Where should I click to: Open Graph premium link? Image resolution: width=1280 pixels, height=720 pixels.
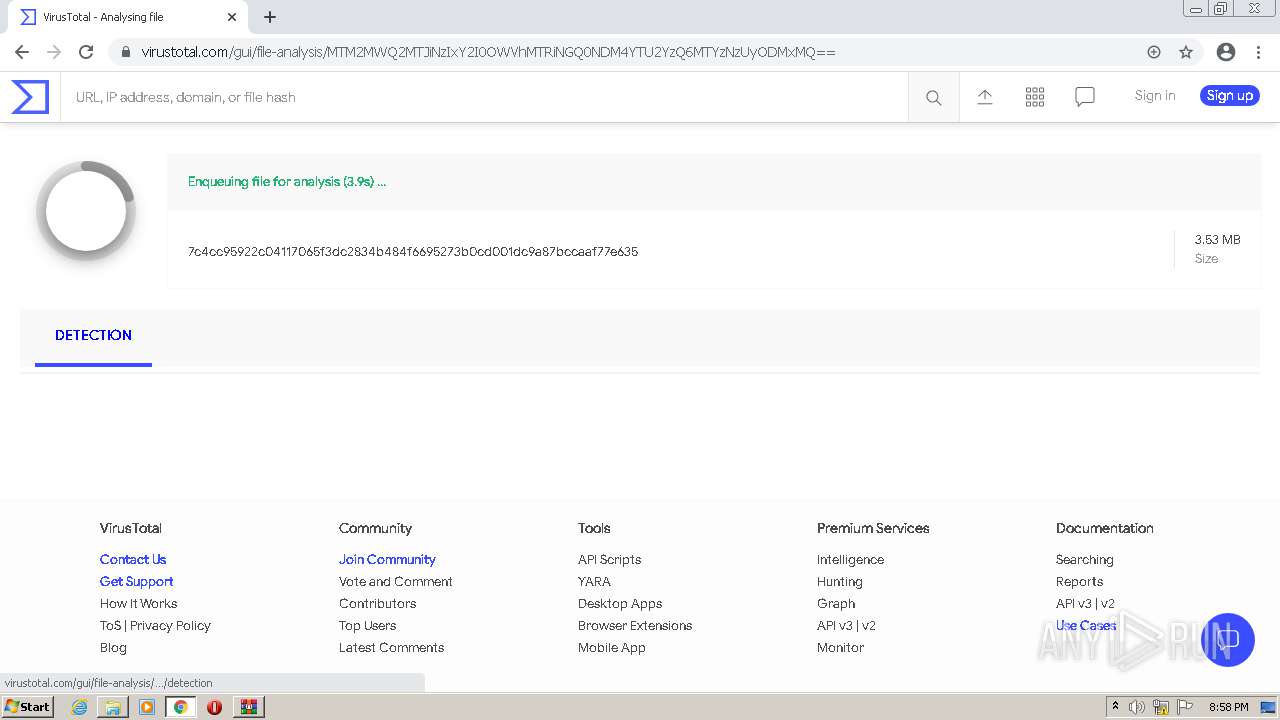pos(836,603)
